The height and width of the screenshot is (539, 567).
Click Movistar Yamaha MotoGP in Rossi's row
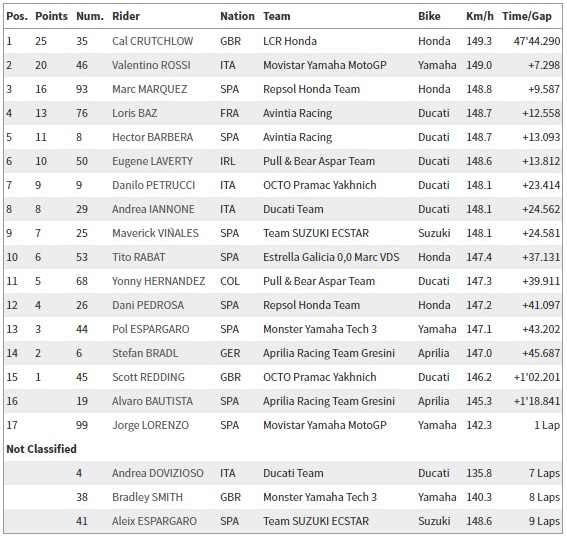(x=325, y=65)
